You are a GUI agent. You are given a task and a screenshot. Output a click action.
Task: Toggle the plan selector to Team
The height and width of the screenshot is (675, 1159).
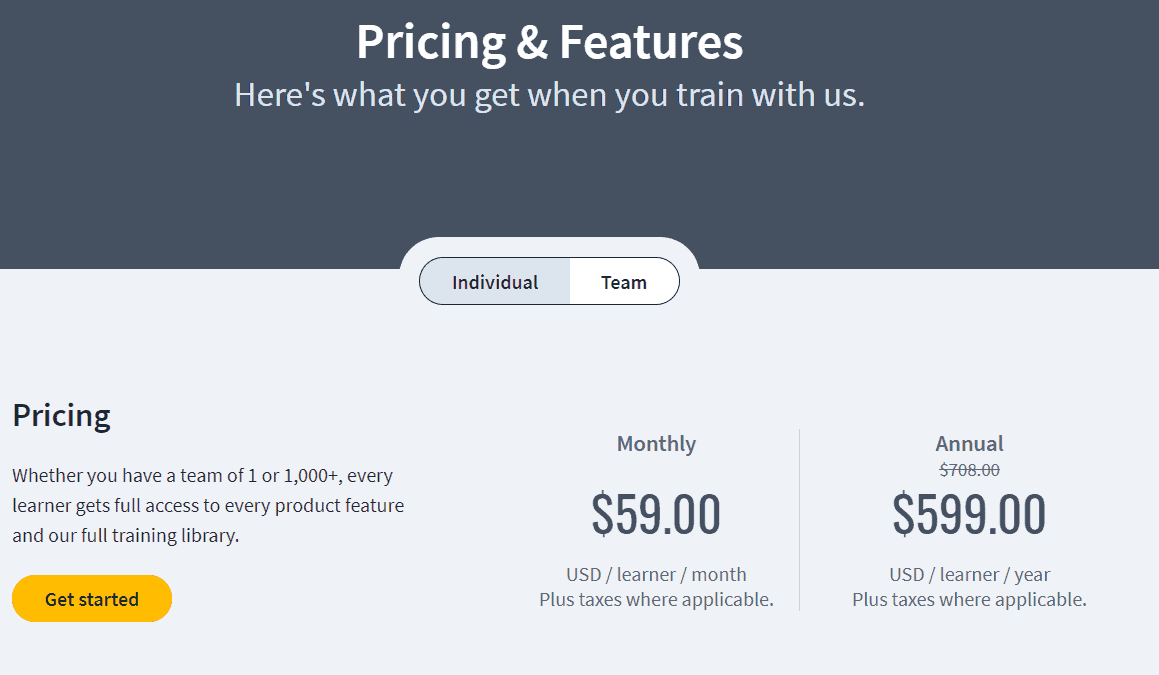point(623,281)
